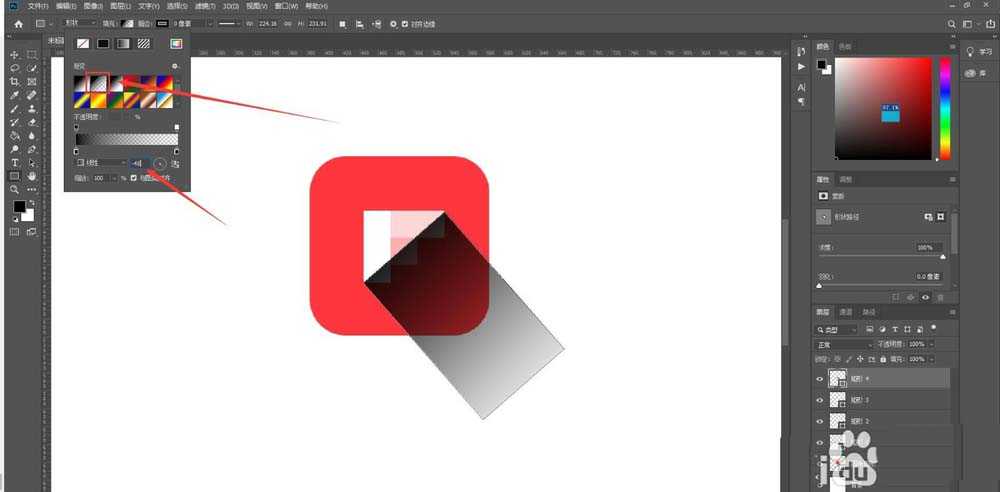This screenshot has height=492, width=1000.
Task: Select the Horizontal Type tool
Action: pos(15,162)
